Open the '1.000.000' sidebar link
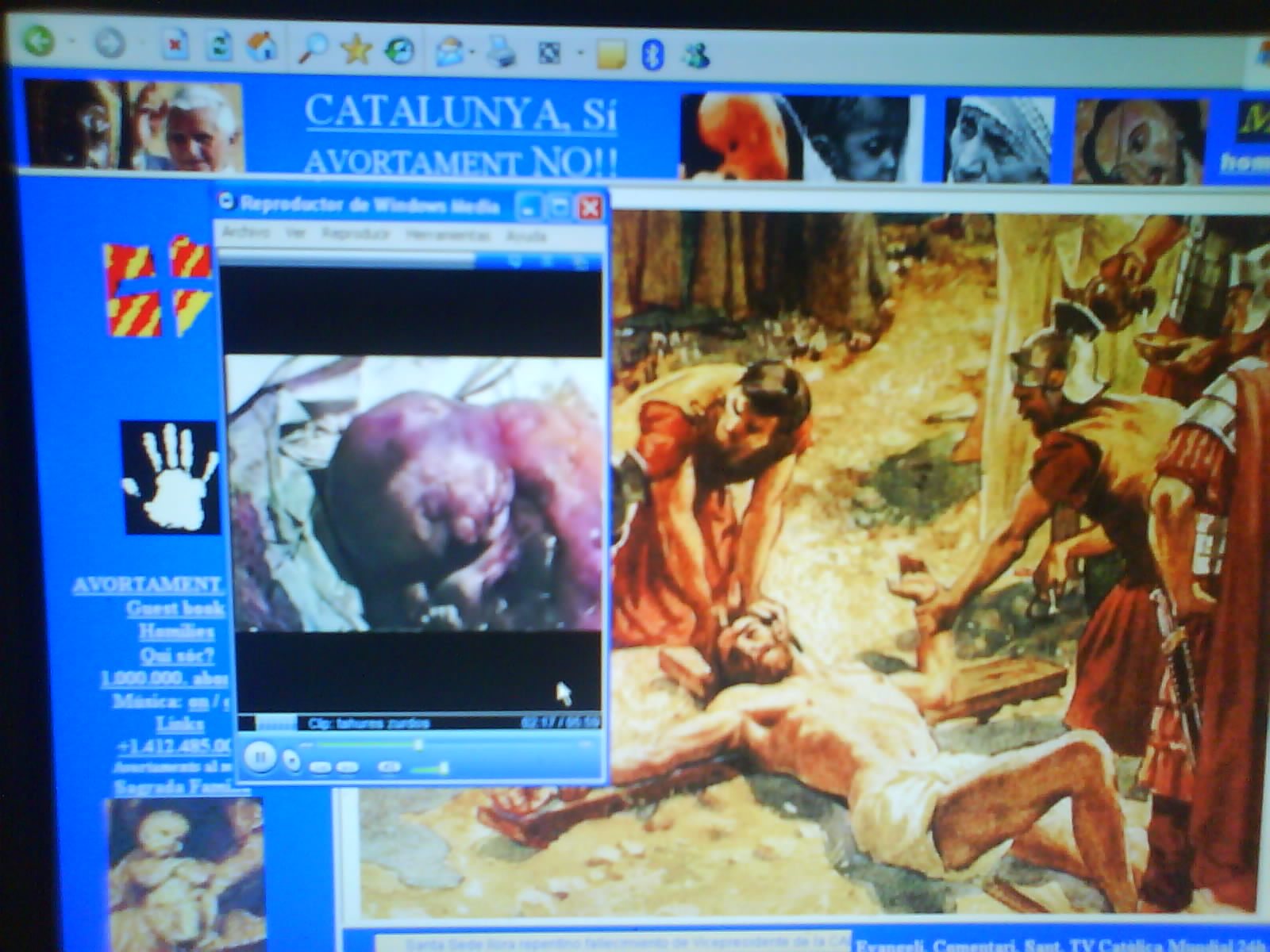The width and height of the screenshot is (1270, 952). [x=164, y=679]
